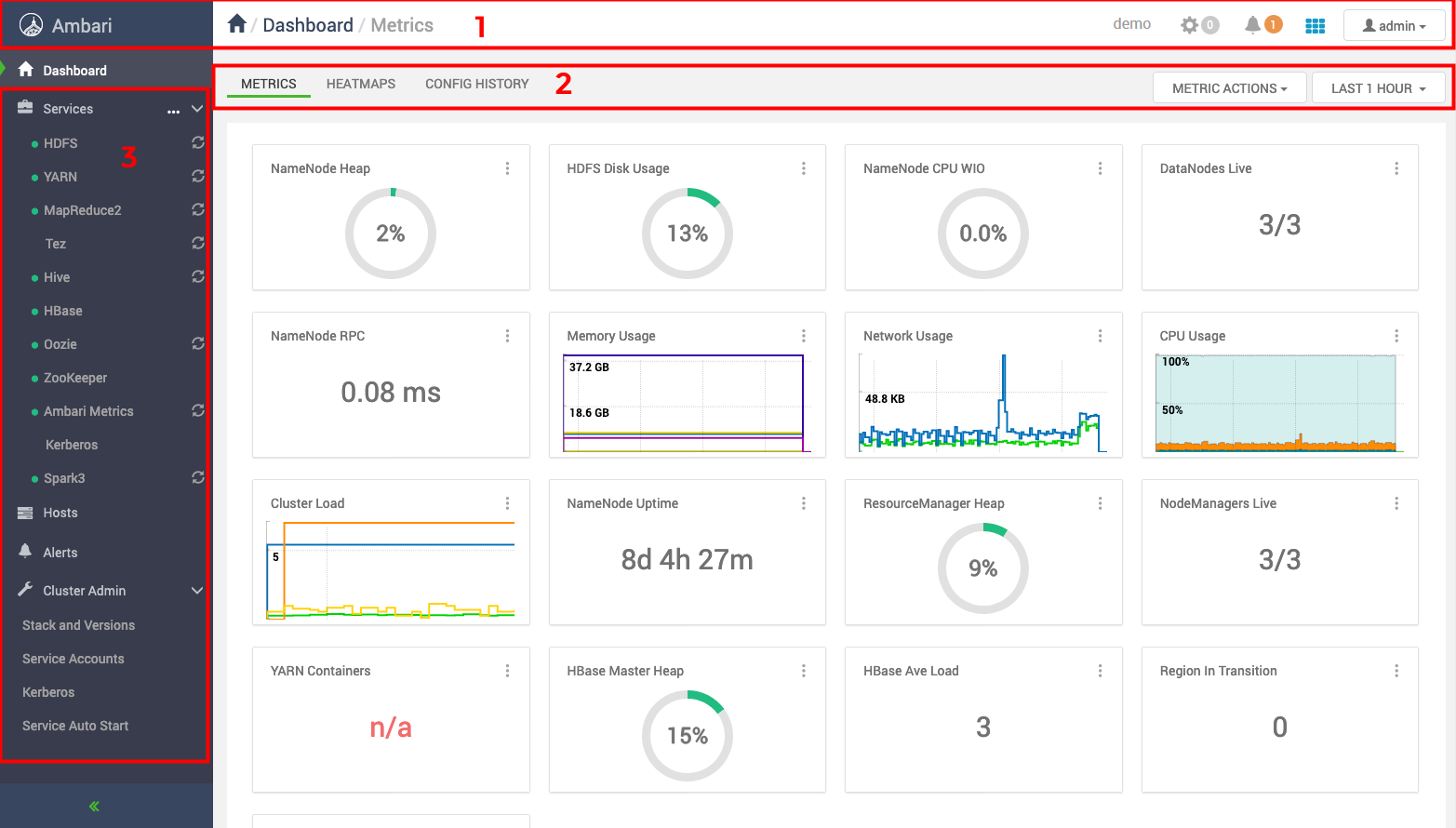Click the wrench icon beside Cluster Admin
Screen dimensions: 1456x828
[24, 590]
